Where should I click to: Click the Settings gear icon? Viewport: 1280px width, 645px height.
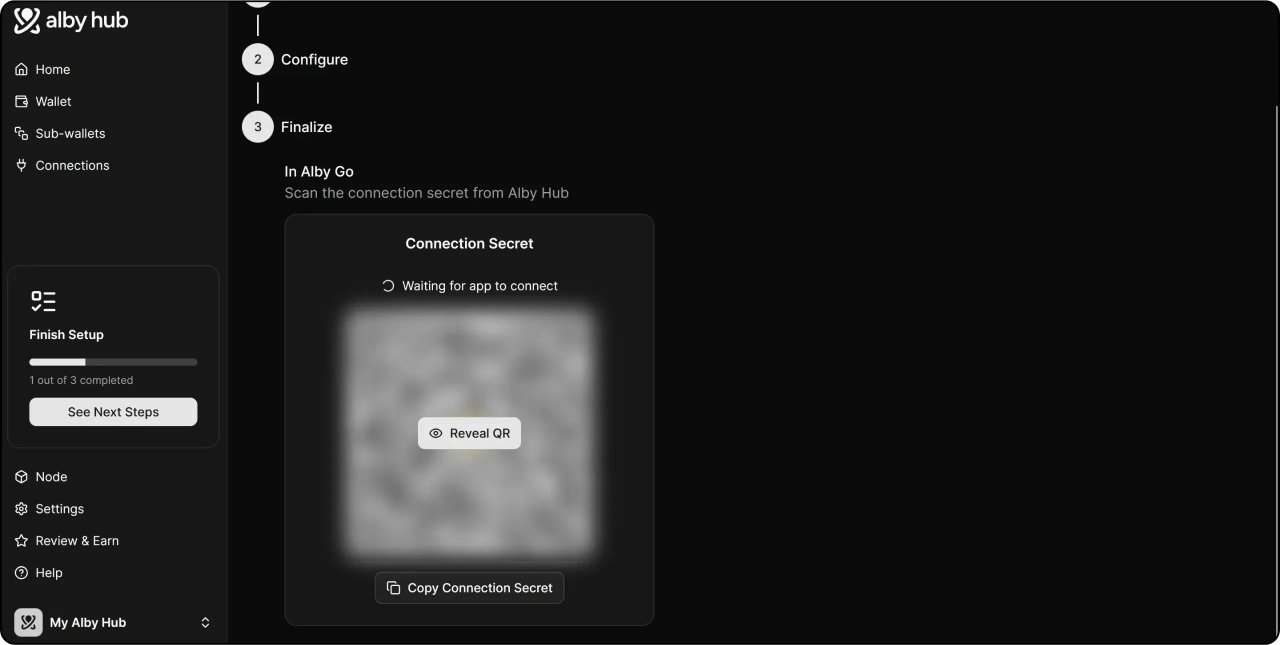pos(22,510)
